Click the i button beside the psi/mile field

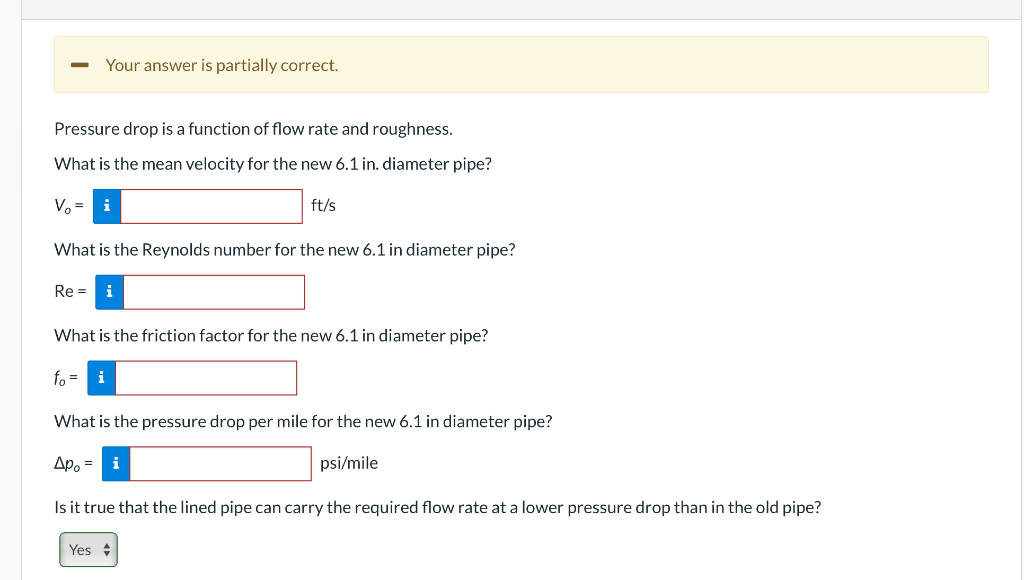[114, 463]
